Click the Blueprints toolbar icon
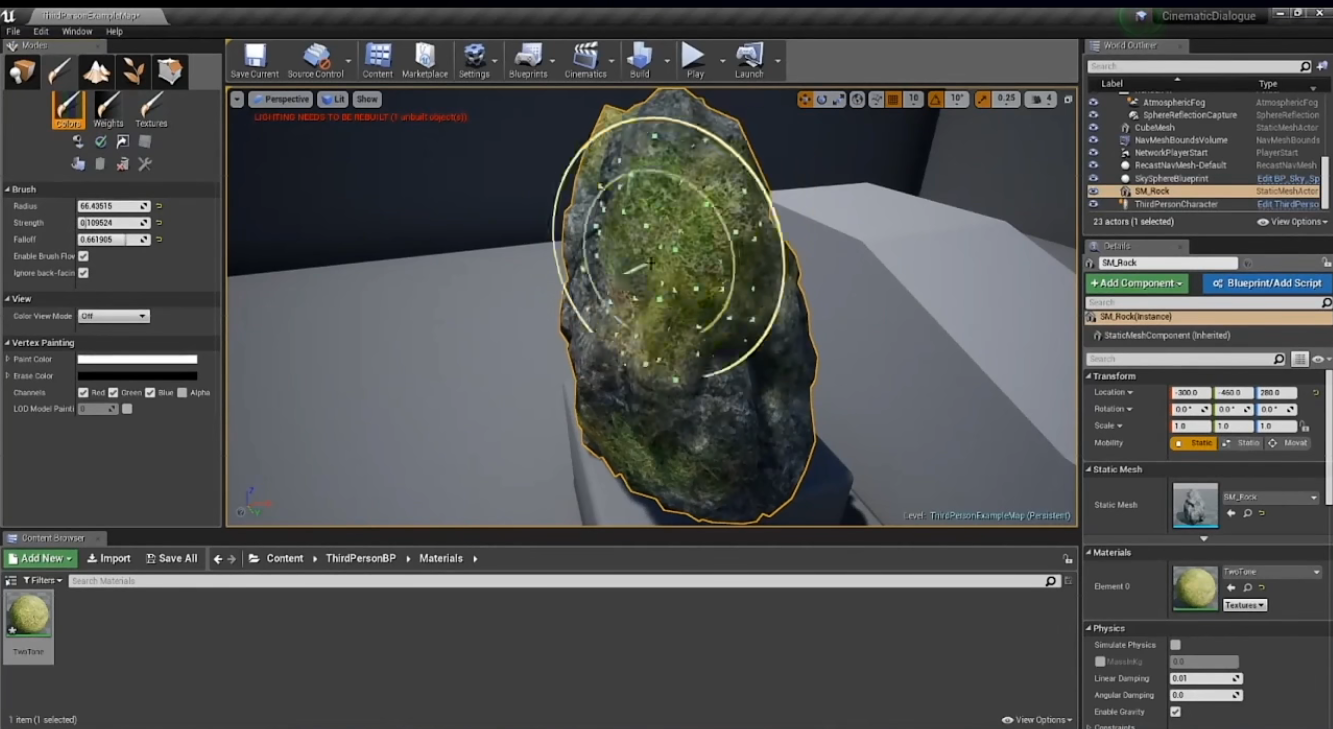Screen dimensions: 1333x729 (x=528, y=58)
